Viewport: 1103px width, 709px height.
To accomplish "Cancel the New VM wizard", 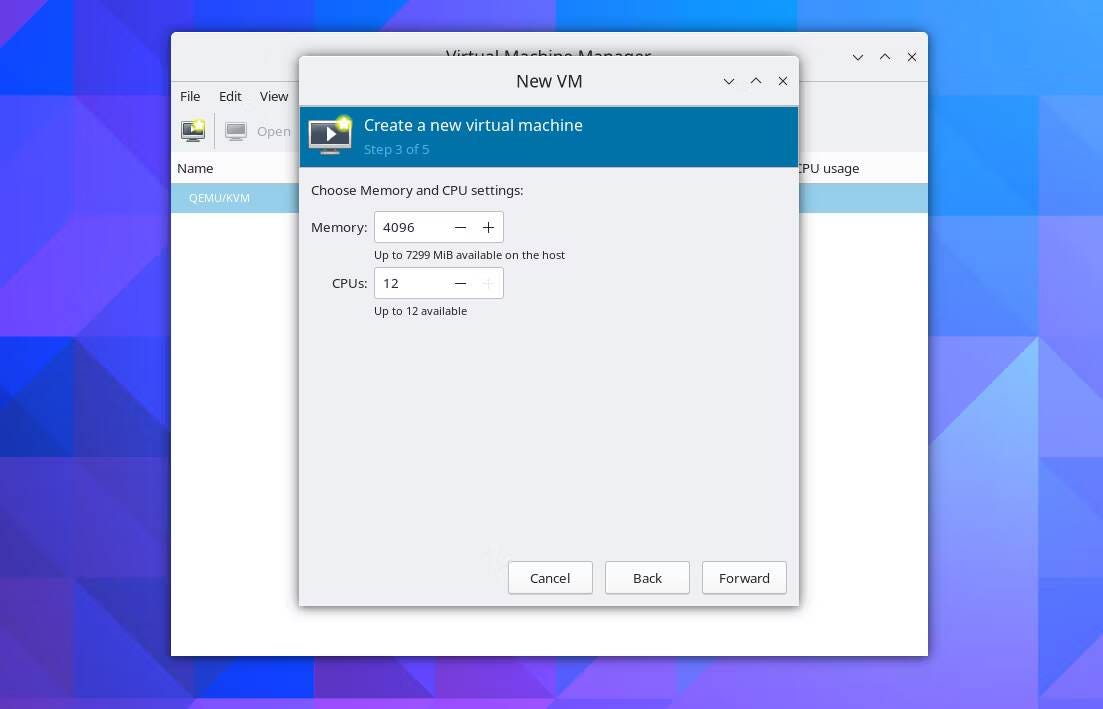I will 550,577.
